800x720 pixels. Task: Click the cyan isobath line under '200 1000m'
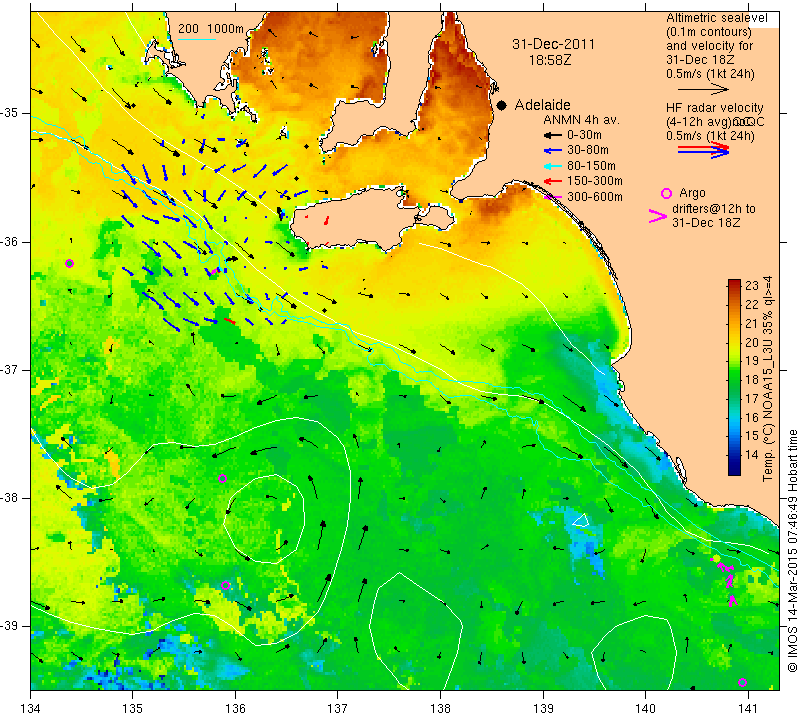197,39
